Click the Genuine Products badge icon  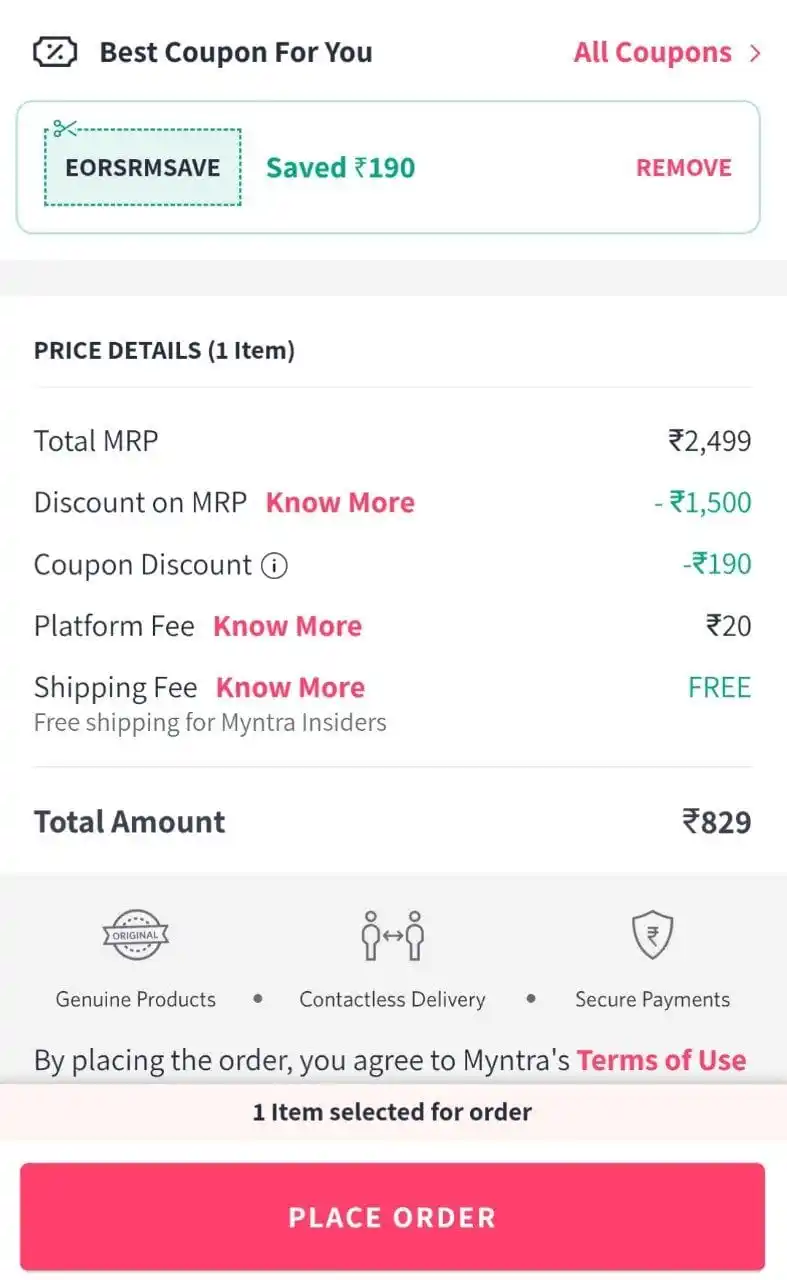pos(135,935)
